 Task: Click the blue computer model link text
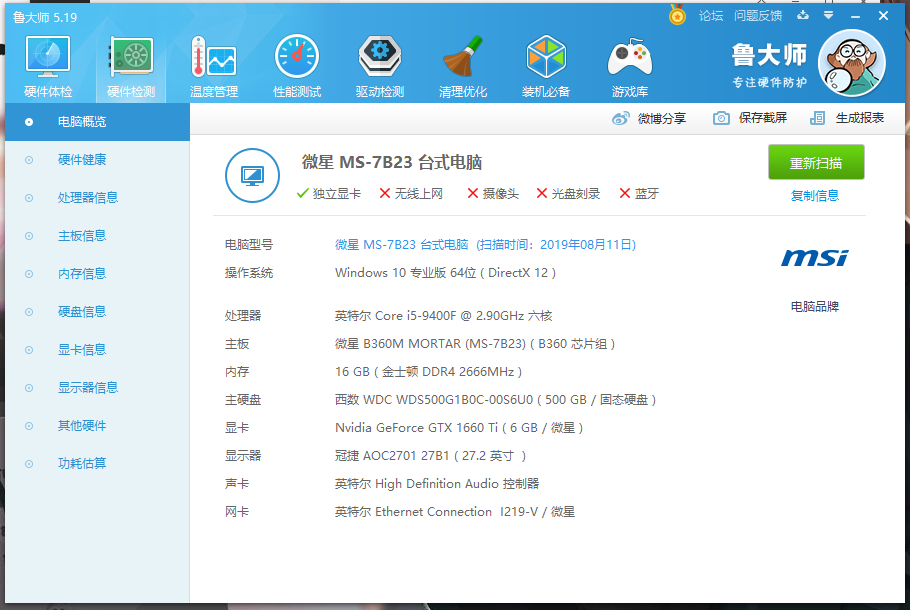485,245
